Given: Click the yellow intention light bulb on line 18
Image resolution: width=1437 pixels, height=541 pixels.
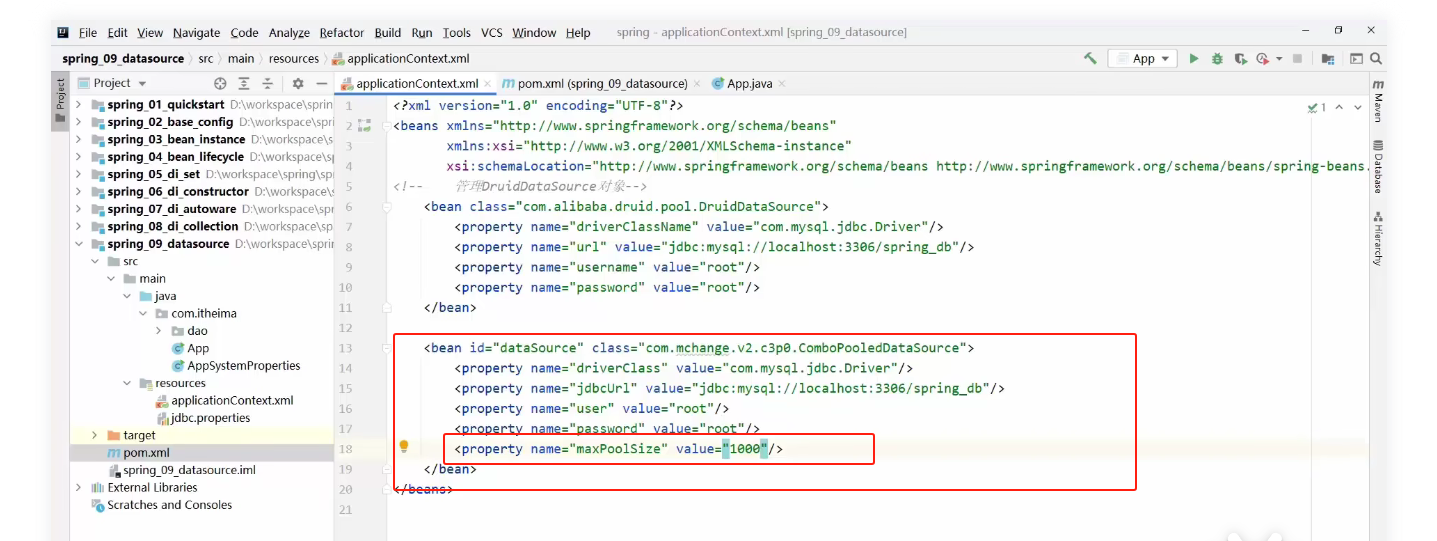Looking at the screenshot, I should click(404, 447).
